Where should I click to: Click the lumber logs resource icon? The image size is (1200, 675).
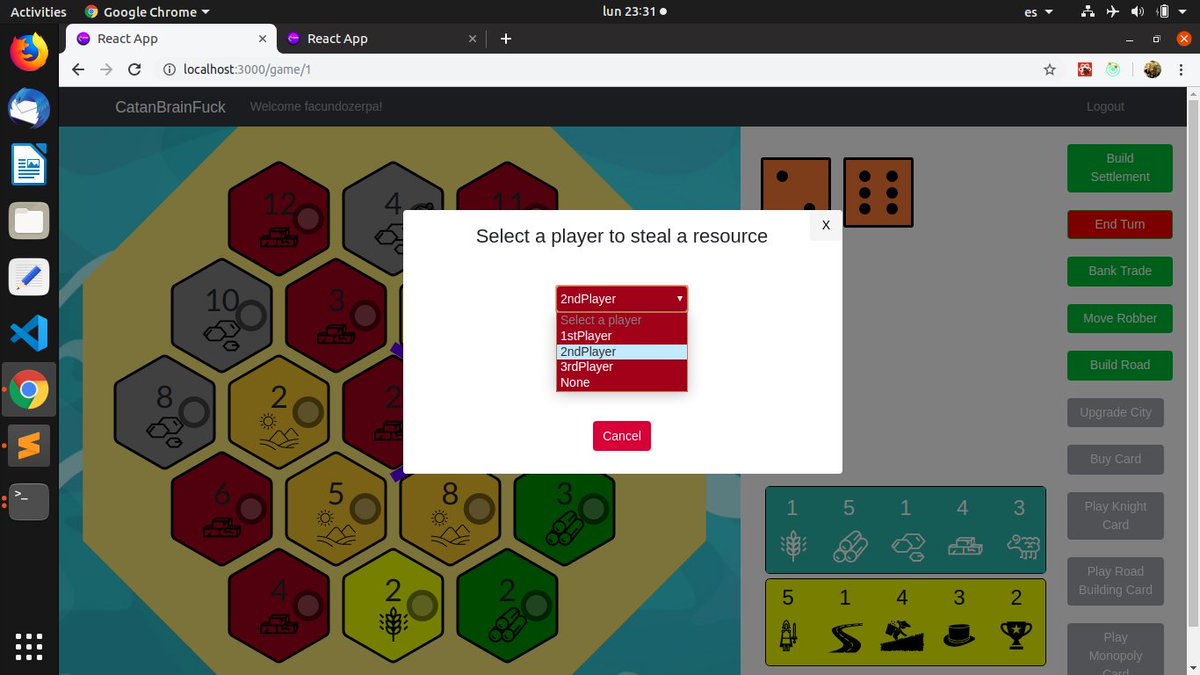coord(849,546)
